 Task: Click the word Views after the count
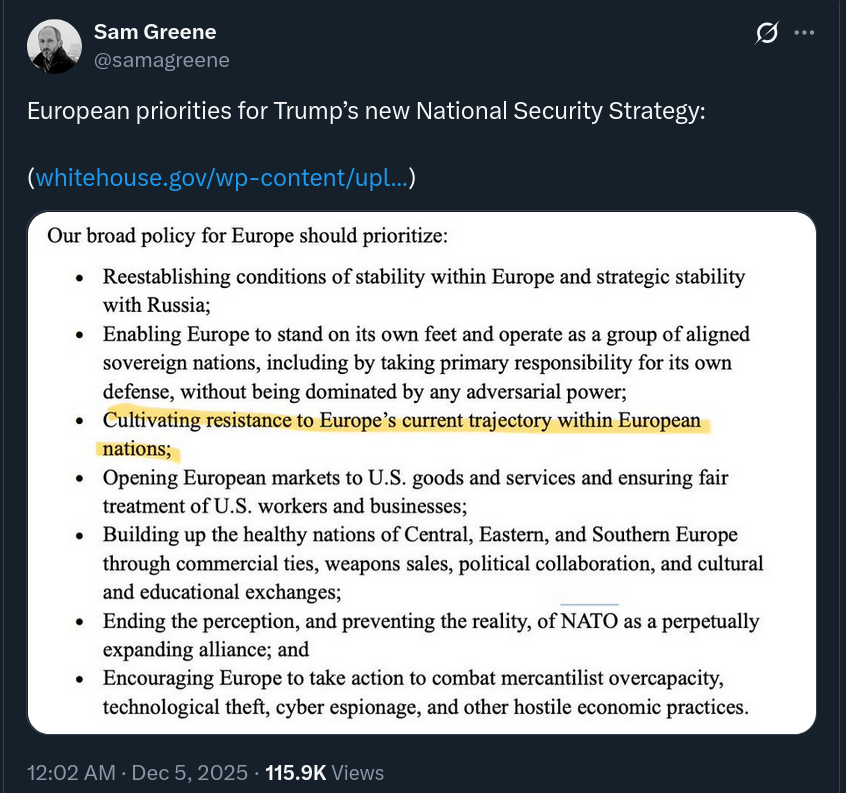pyautogui.click(x=358, y=773)
